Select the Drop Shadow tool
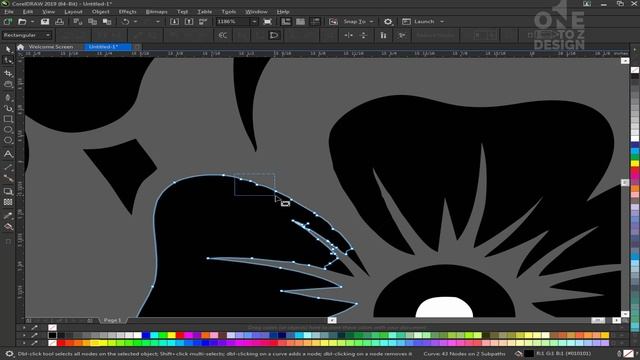The image size is (640, 360). click(x=8, y=191)
